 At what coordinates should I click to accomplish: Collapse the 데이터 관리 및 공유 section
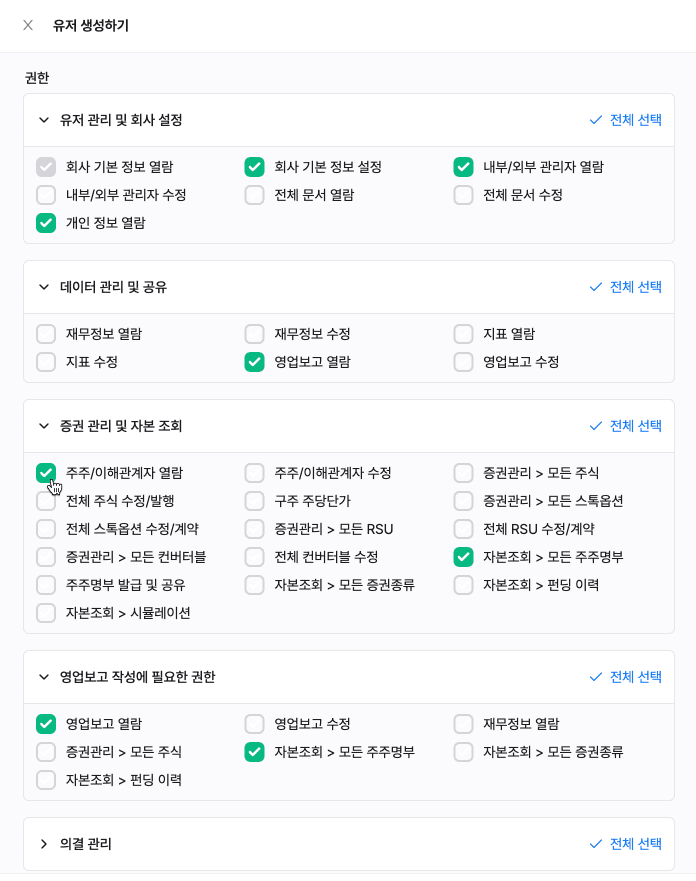coord(44,287)
